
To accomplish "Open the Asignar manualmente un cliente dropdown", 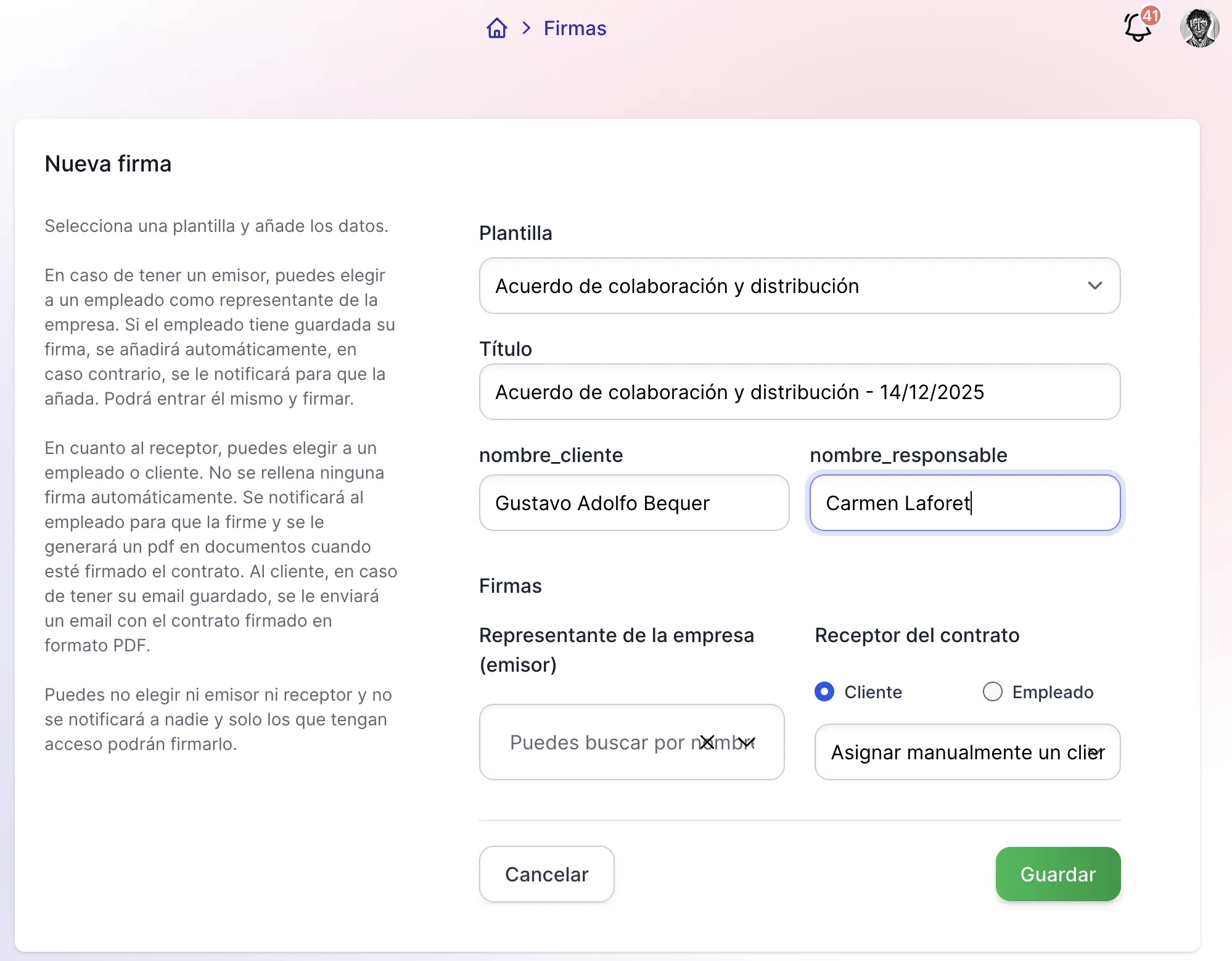I will coord(967,752).
